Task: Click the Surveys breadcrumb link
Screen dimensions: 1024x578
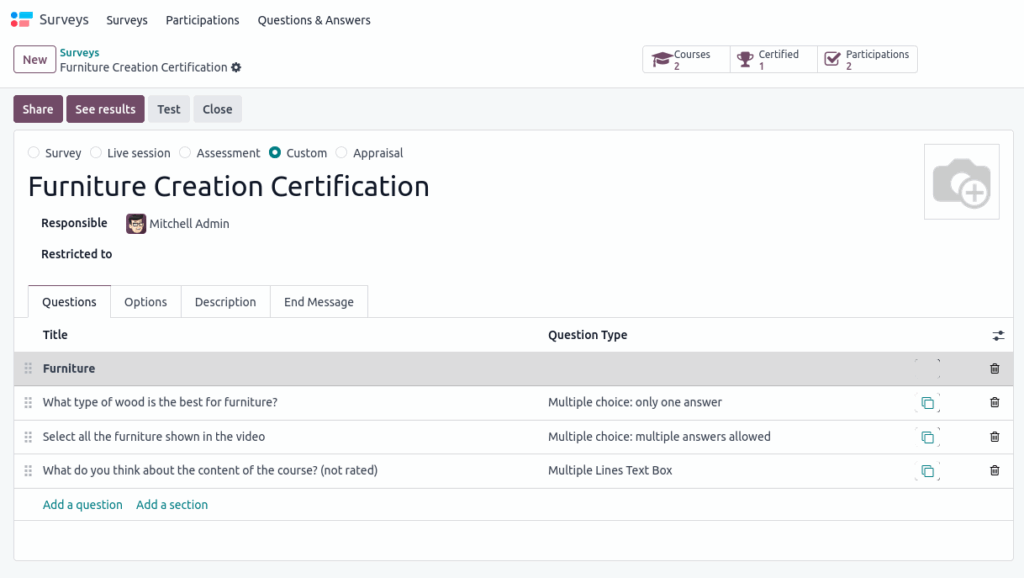Action: click(x=80, y=52)
